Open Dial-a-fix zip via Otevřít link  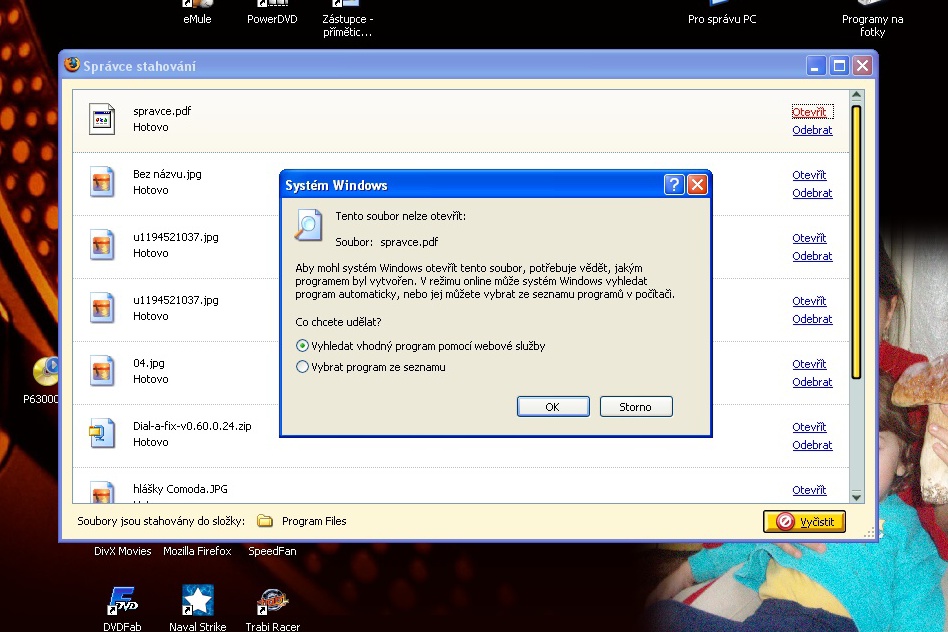(809, 427)
